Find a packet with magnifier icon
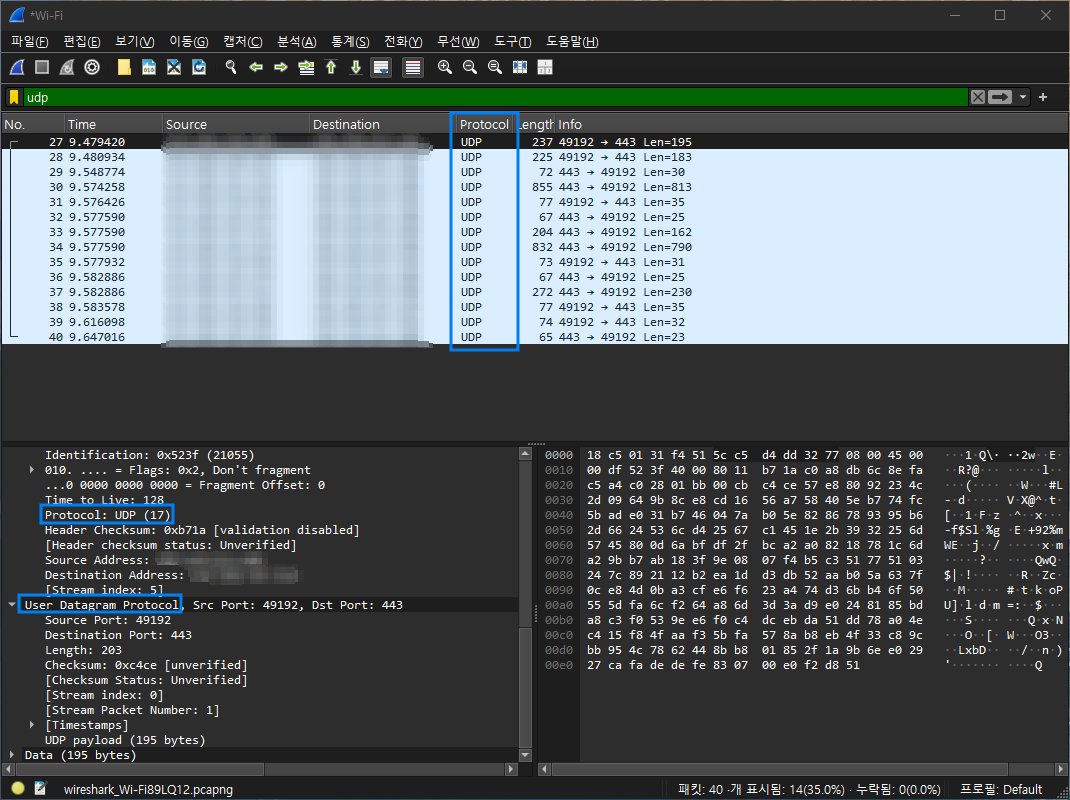 tap(231, 67)
